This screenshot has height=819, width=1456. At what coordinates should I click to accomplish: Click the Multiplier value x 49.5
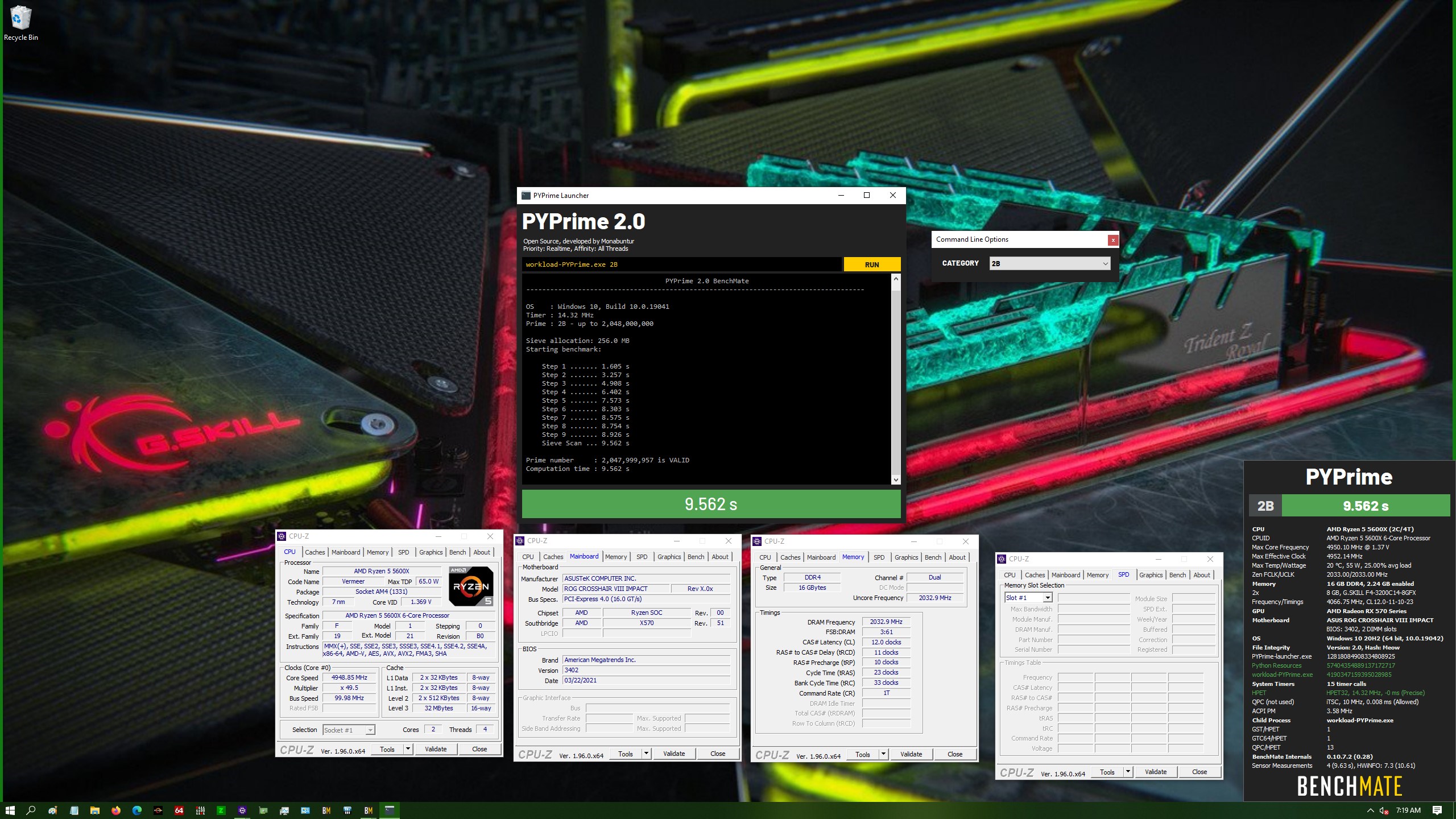coord(349,688)
